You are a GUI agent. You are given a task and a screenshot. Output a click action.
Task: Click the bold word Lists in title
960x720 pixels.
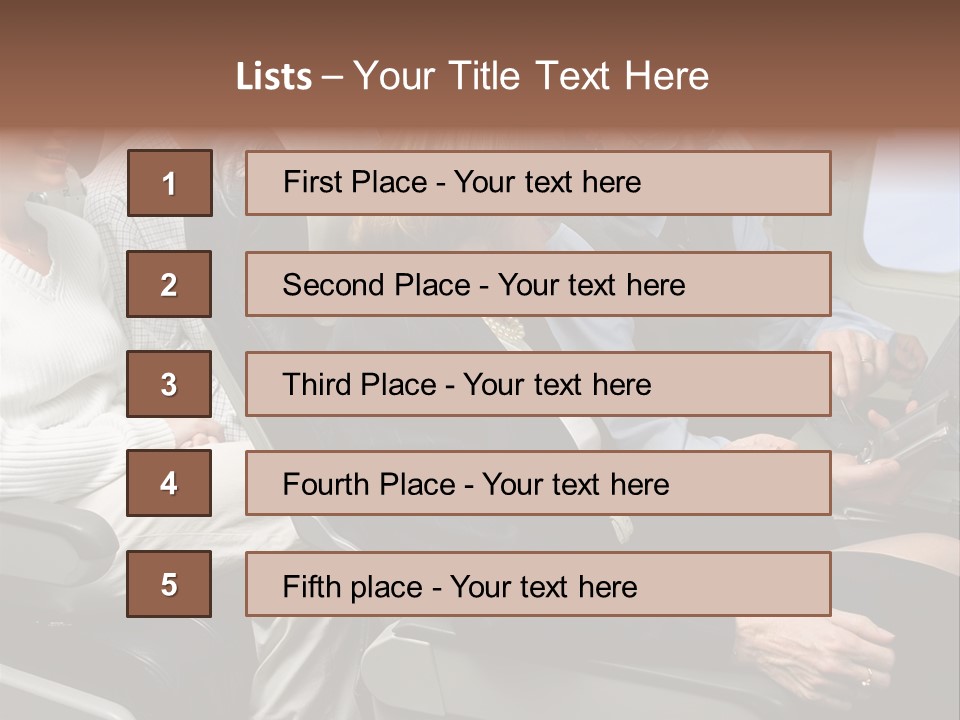[x=274, y=77]
